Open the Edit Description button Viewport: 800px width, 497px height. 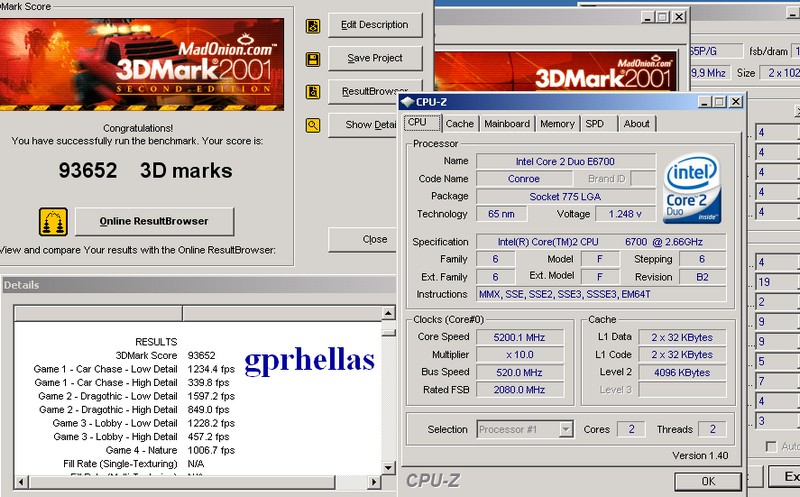tap(375, 24)
